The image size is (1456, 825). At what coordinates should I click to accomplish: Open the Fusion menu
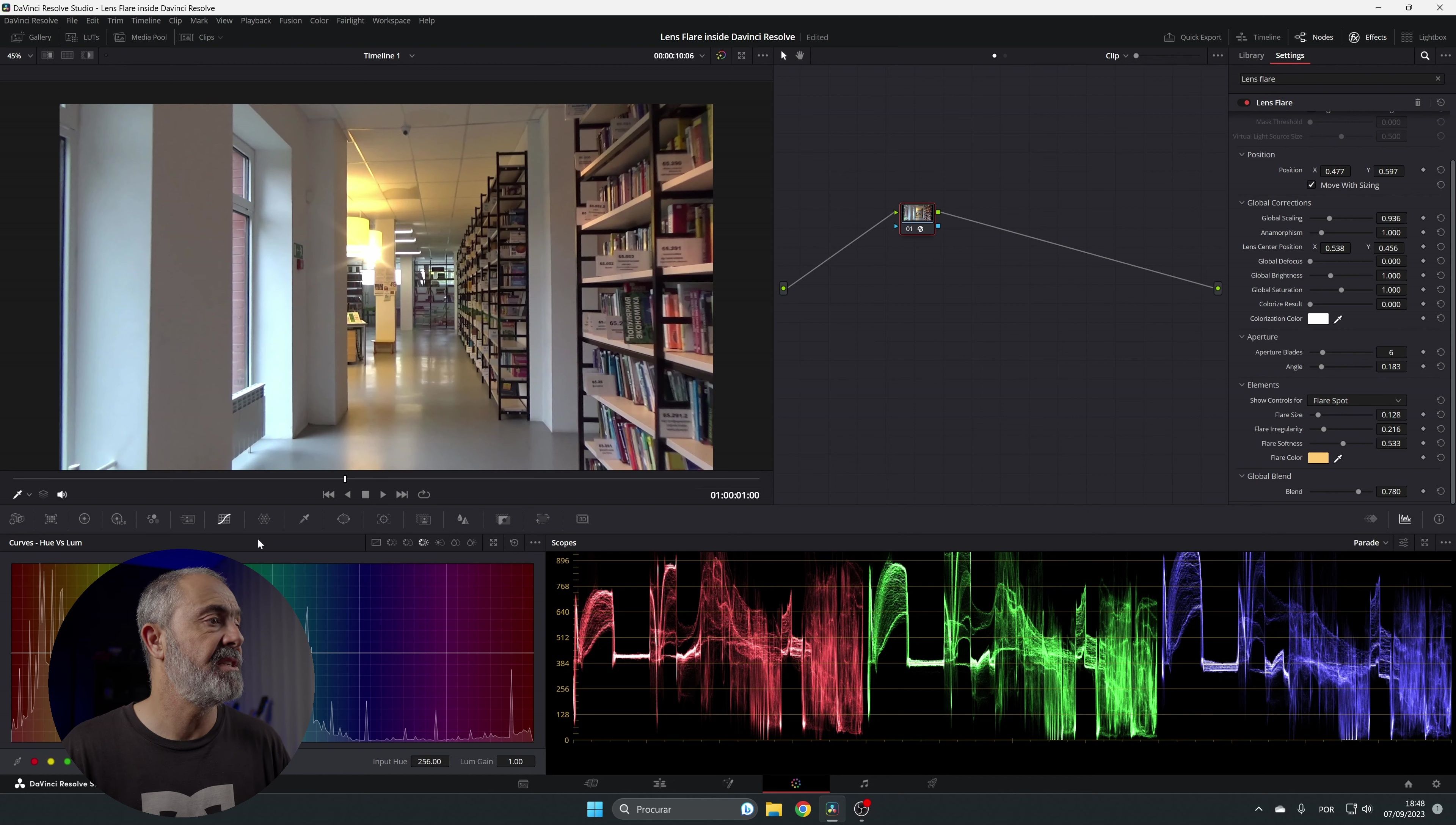(x=290, y=20)
